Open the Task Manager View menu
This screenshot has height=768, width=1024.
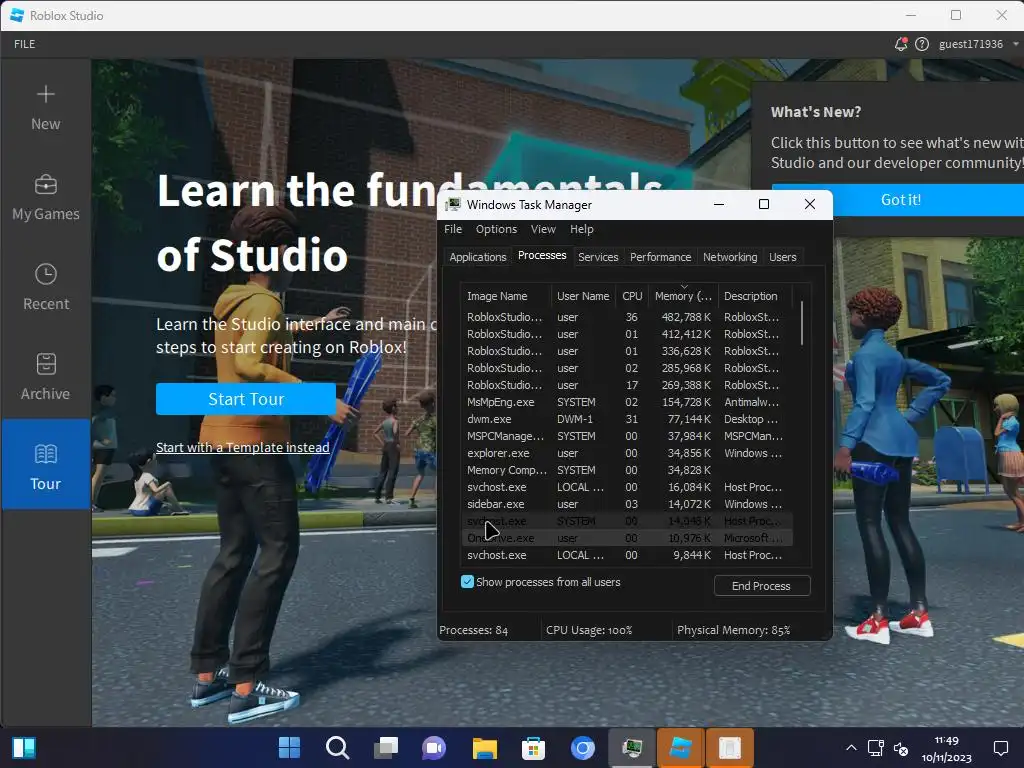543,229
